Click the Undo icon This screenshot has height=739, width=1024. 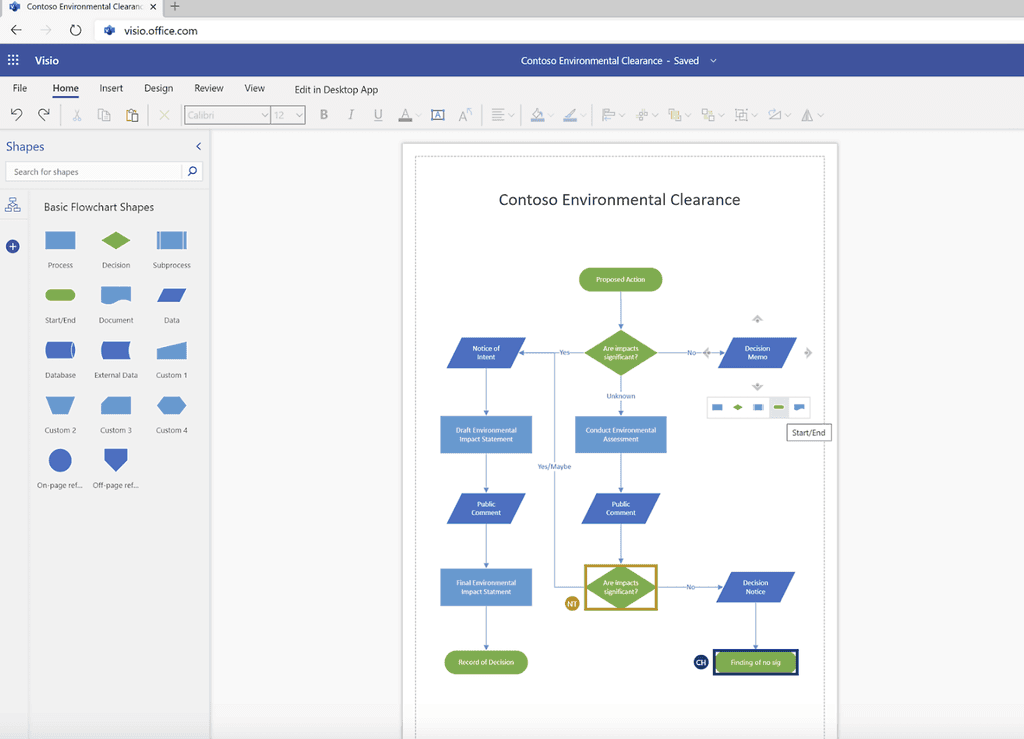tap(17, 114)
